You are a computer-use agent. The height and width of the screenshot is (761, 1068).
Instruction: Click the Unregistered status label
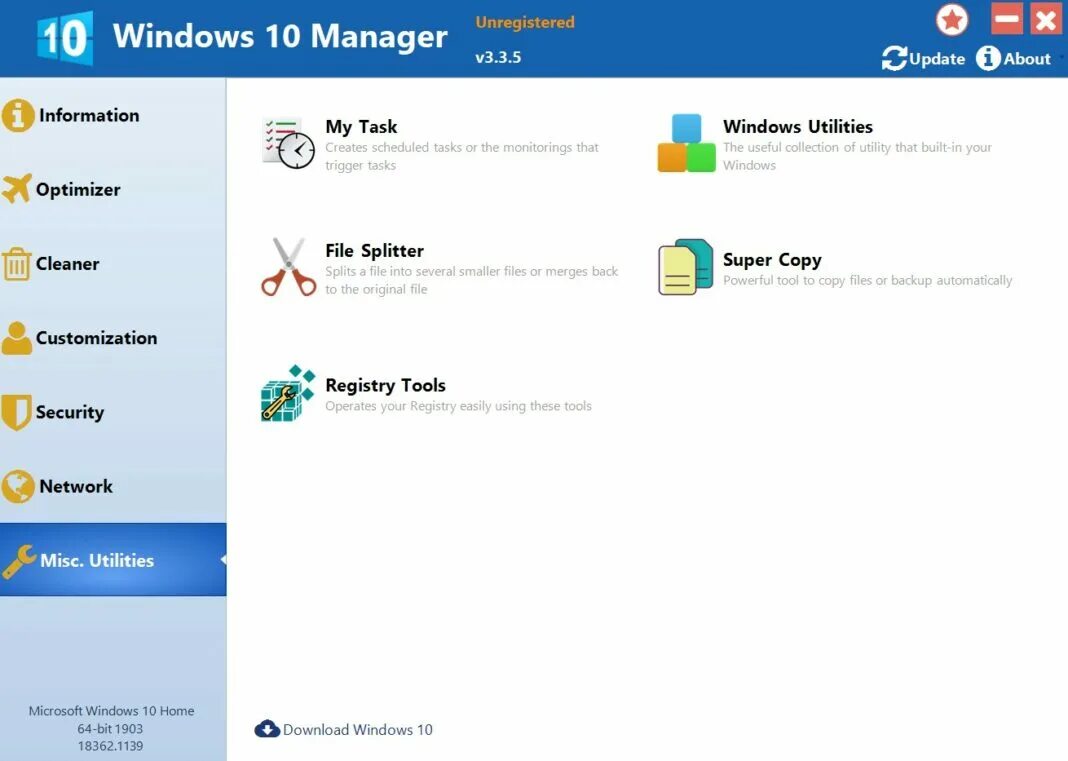coord(525,22)
